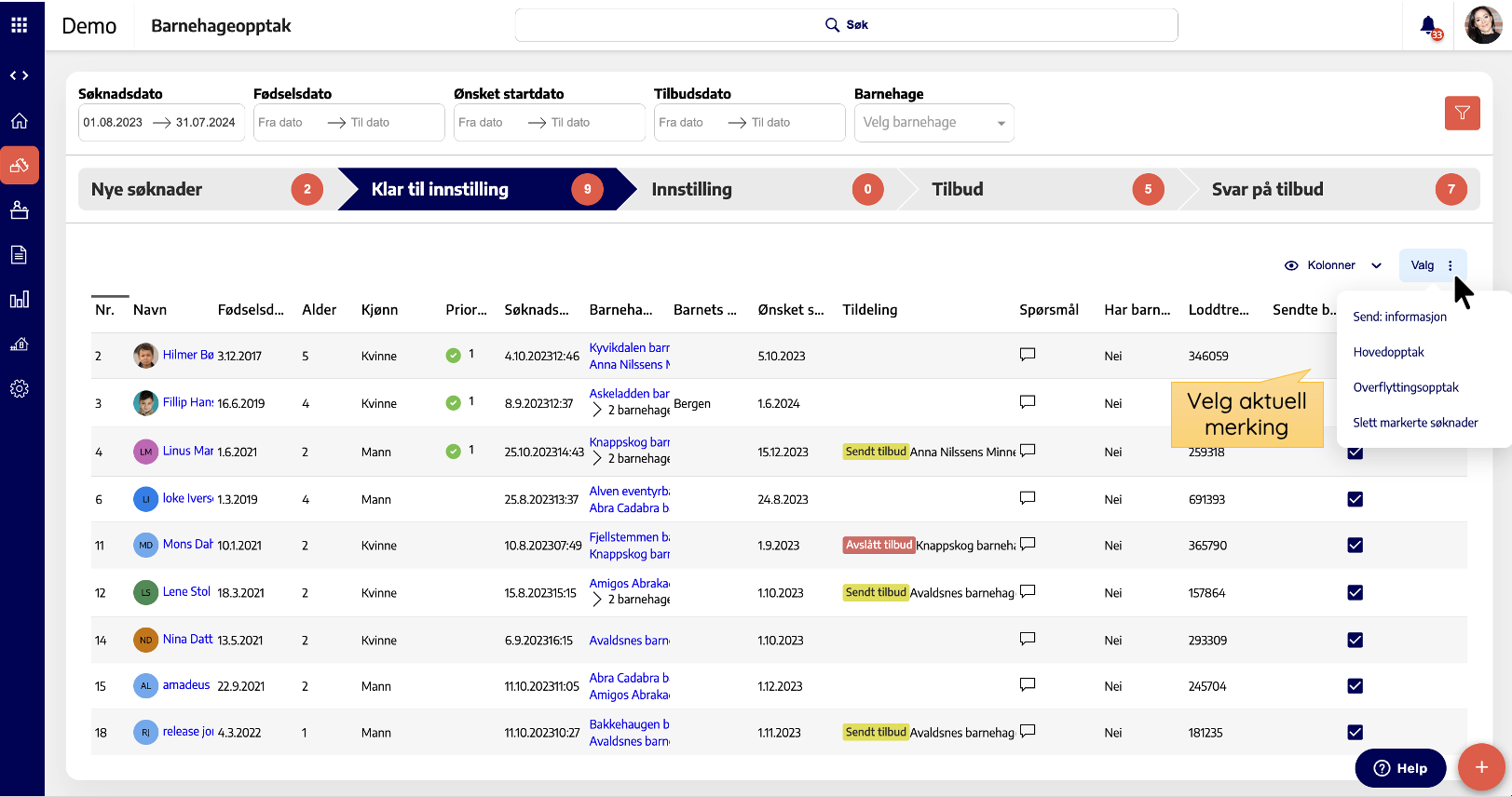1512x797 pixels.
Task: Open notifications bell
Action: (1428, 25)
